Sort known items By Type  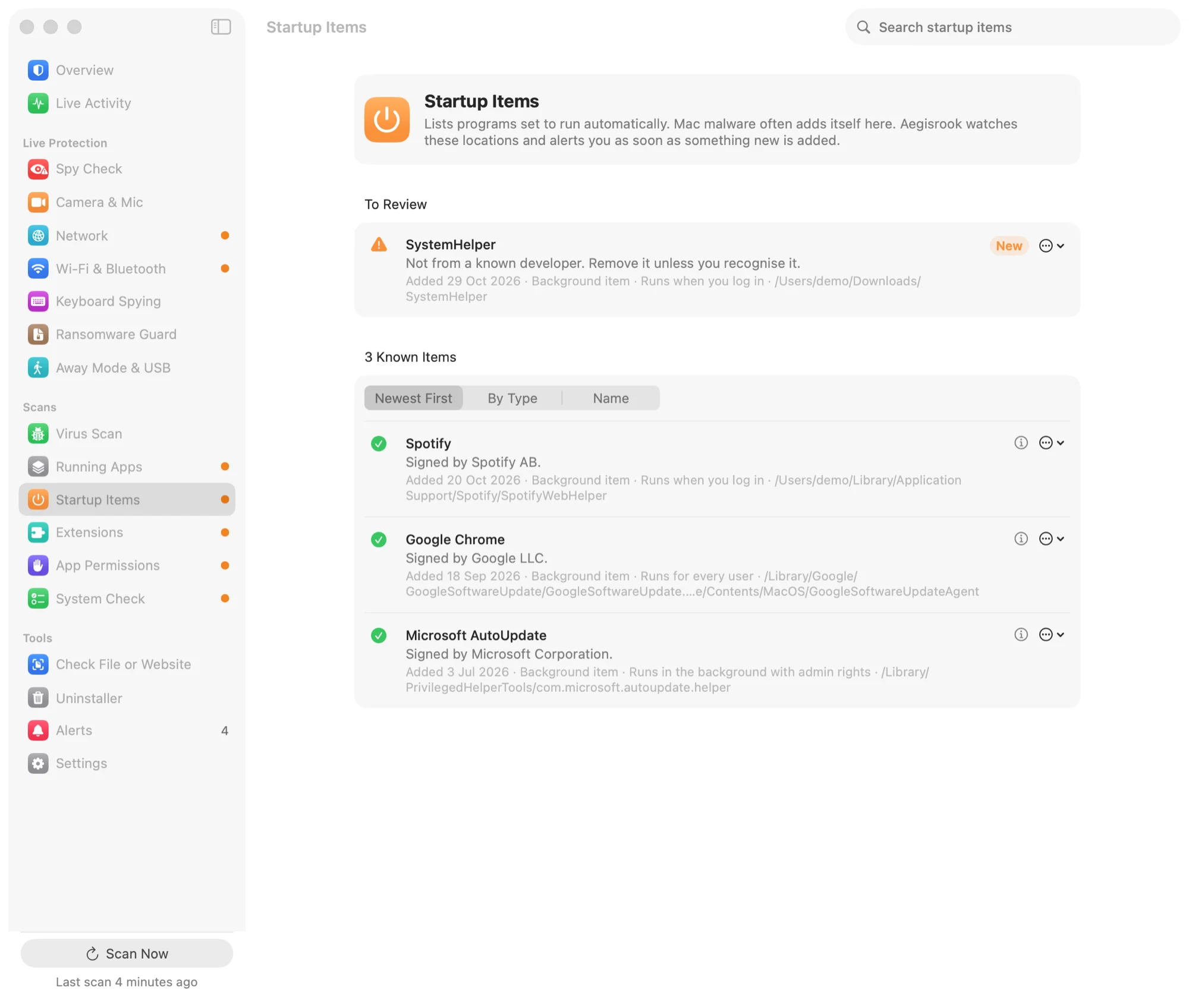point(512,398)
